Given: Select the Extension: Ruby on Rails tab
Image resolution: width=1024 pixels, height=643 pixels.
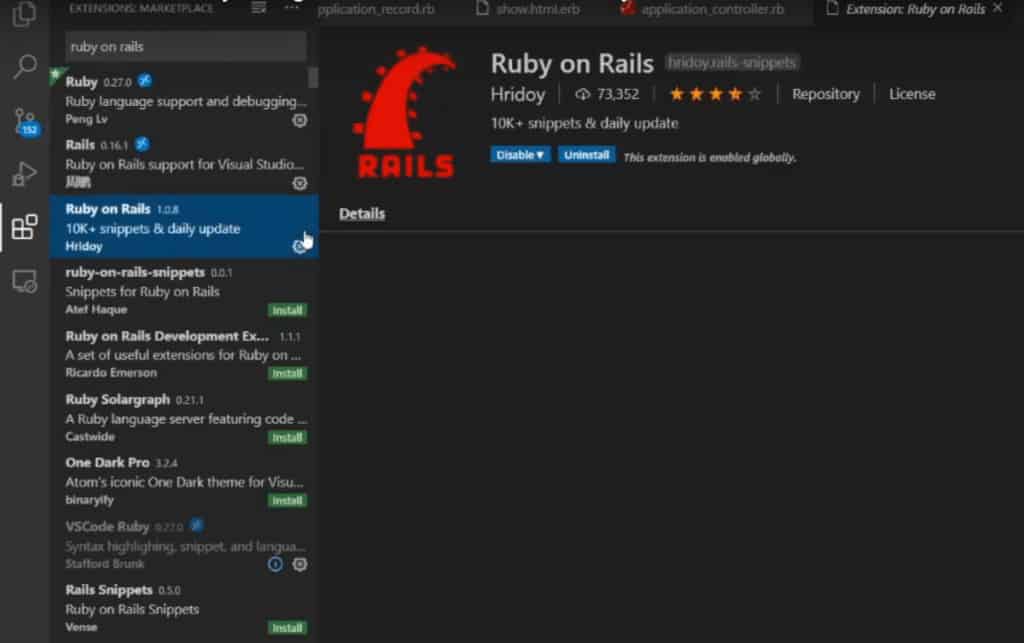Looking at the screenshot, I should coord(914,9).
